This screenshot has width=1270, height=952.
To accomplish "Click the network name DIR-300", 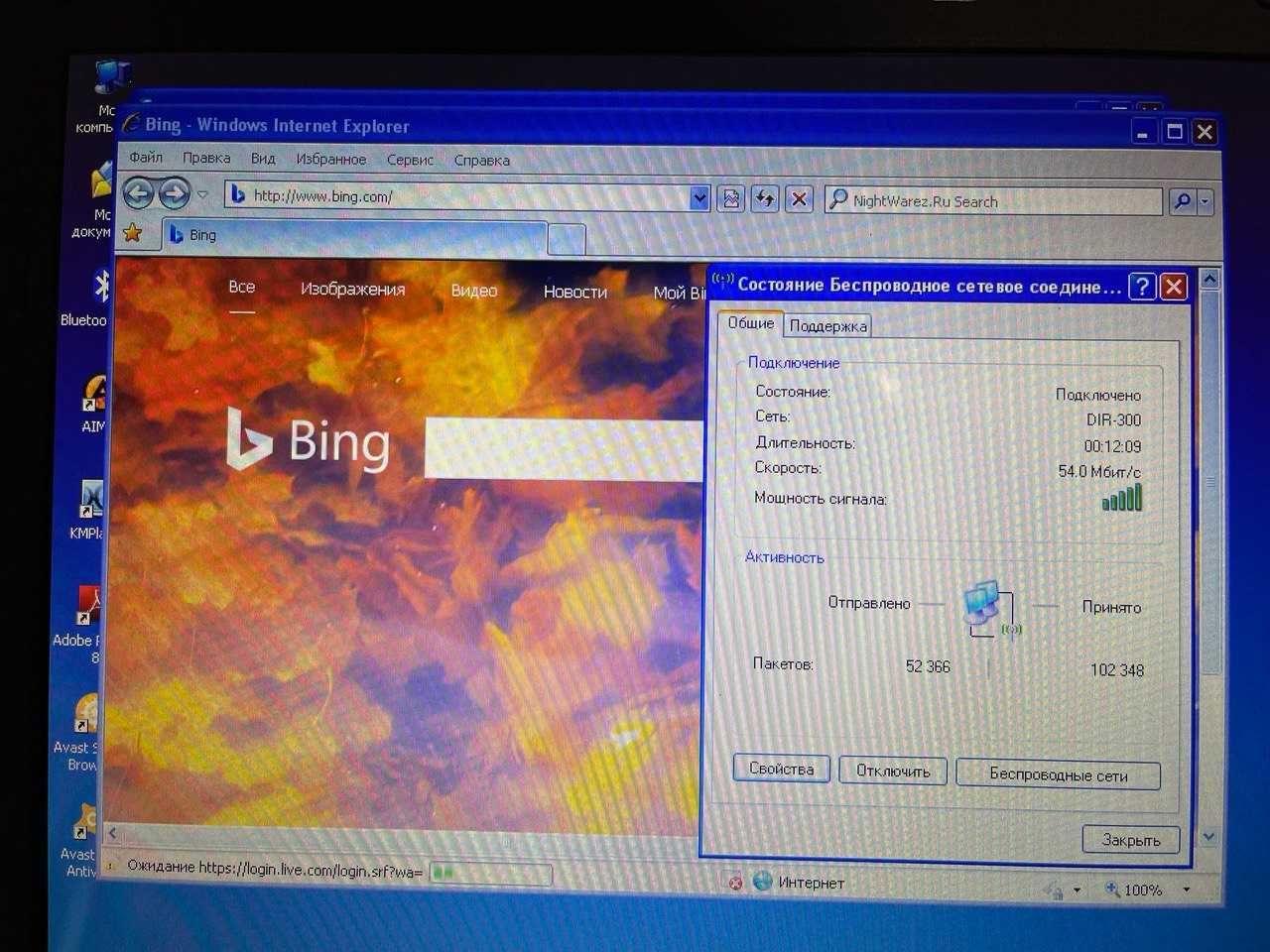I will tap(1113, 419).
